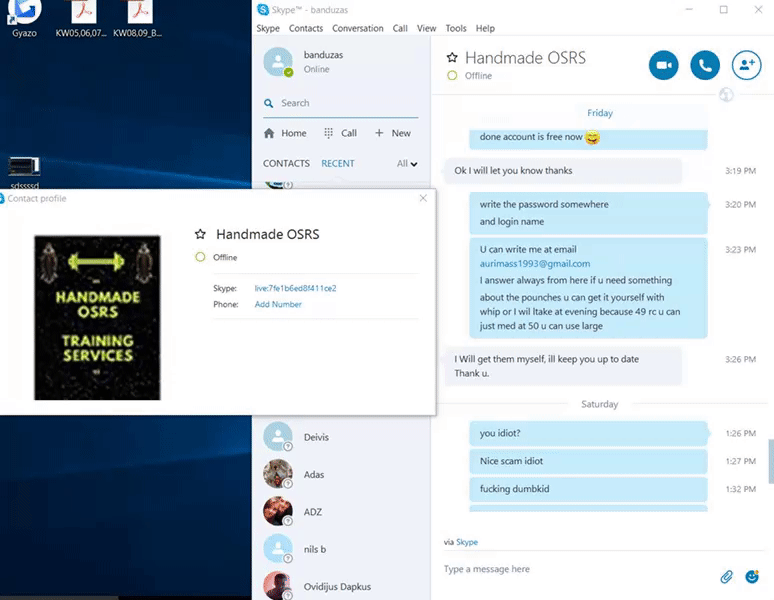Expand the All contacts filter dropdown
This screenshot has width=774, height=600.
(x=407, y=164)
